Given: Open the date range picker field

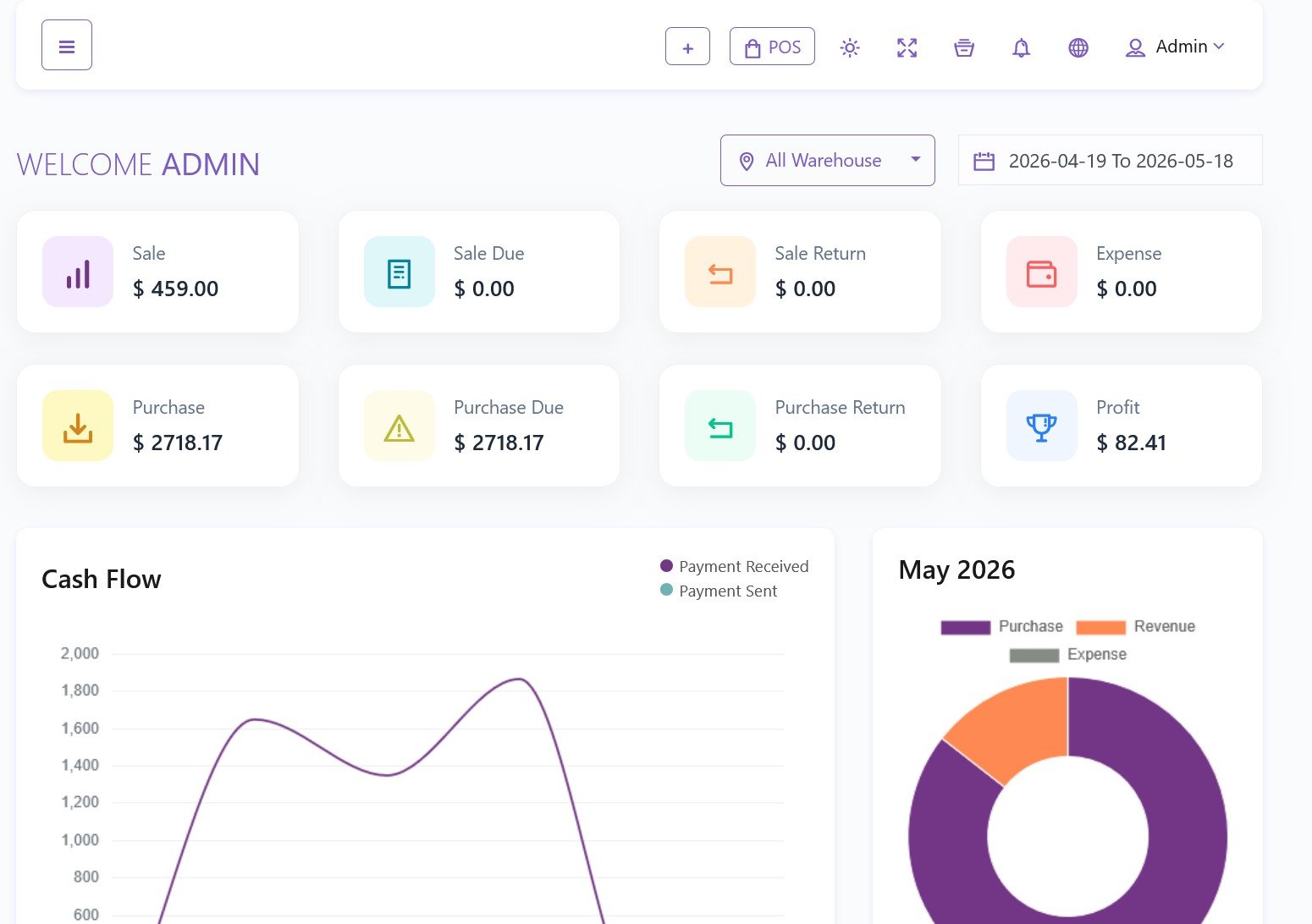Looking at the screenshot, I should tap(1110, 160).
